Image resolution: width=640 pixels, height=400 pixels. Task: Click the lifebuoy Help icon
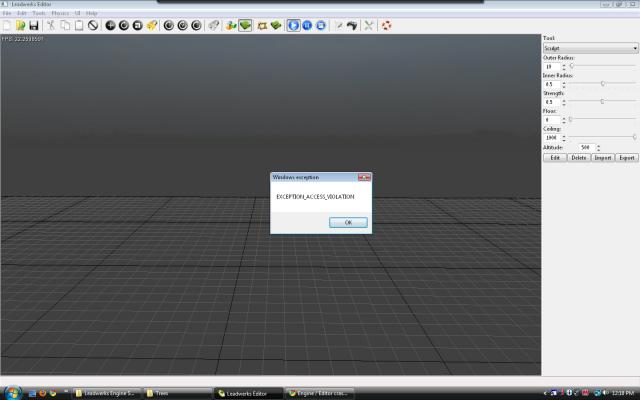click(x=387, y=25)
